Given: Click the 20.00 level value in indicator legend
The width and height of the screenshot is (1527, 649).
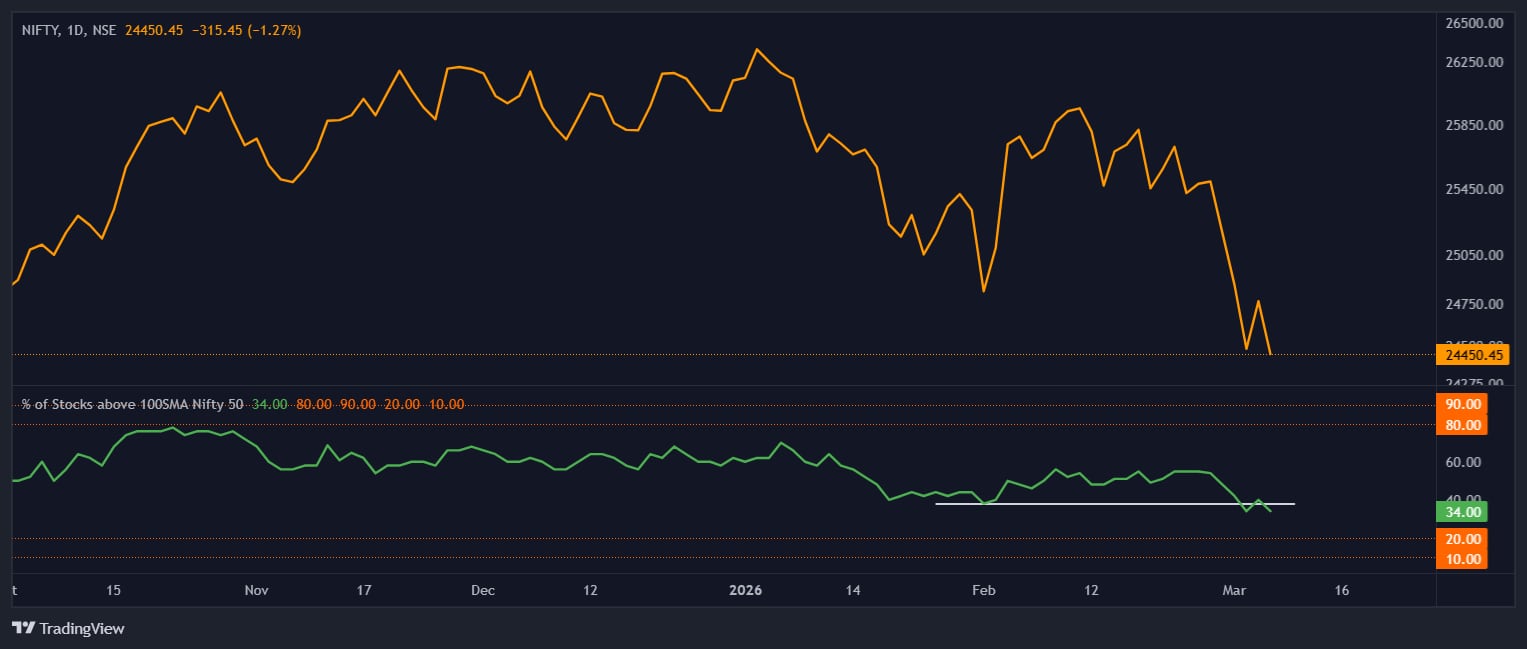Looking at the screenshot, I should pyautogui.click(x=402, y=404).
